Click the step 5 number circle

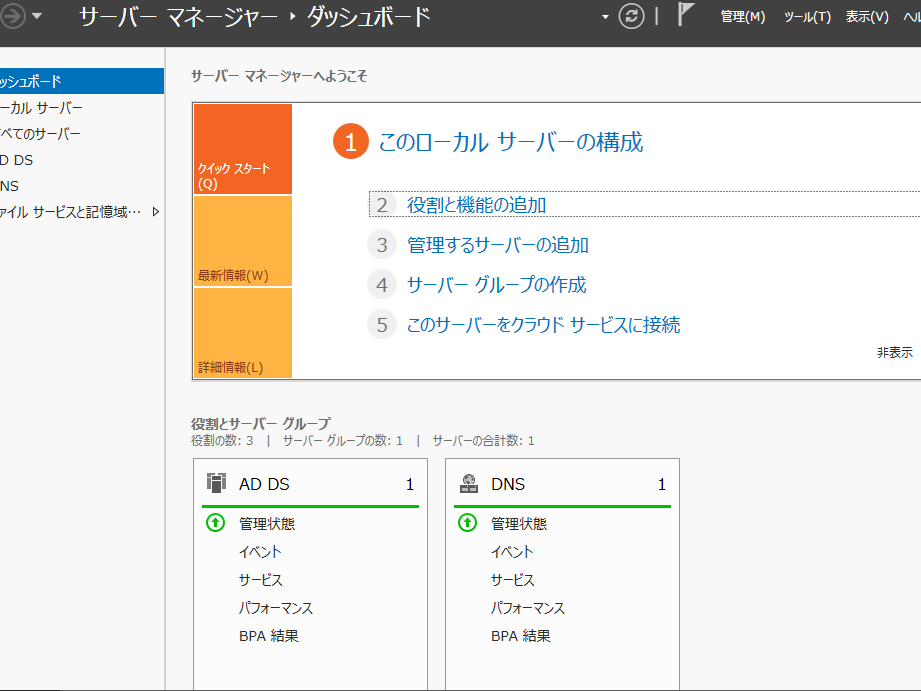tap(382, 325)
